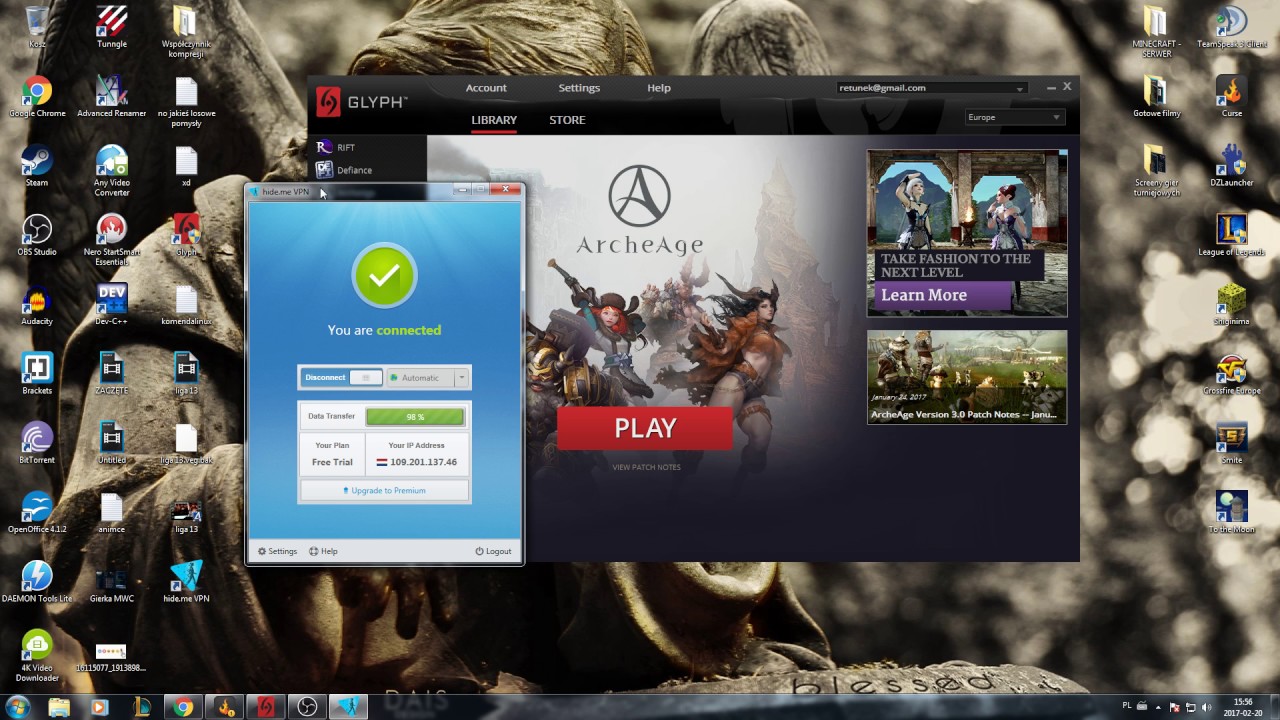
Task: Open the Account menu in Glyph
Action: pyautogui.click(x=486, y=88)
